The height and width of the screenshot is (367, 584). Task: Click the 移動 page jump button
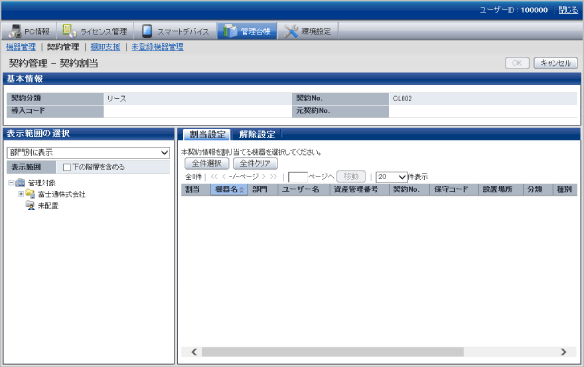(351, 177)
